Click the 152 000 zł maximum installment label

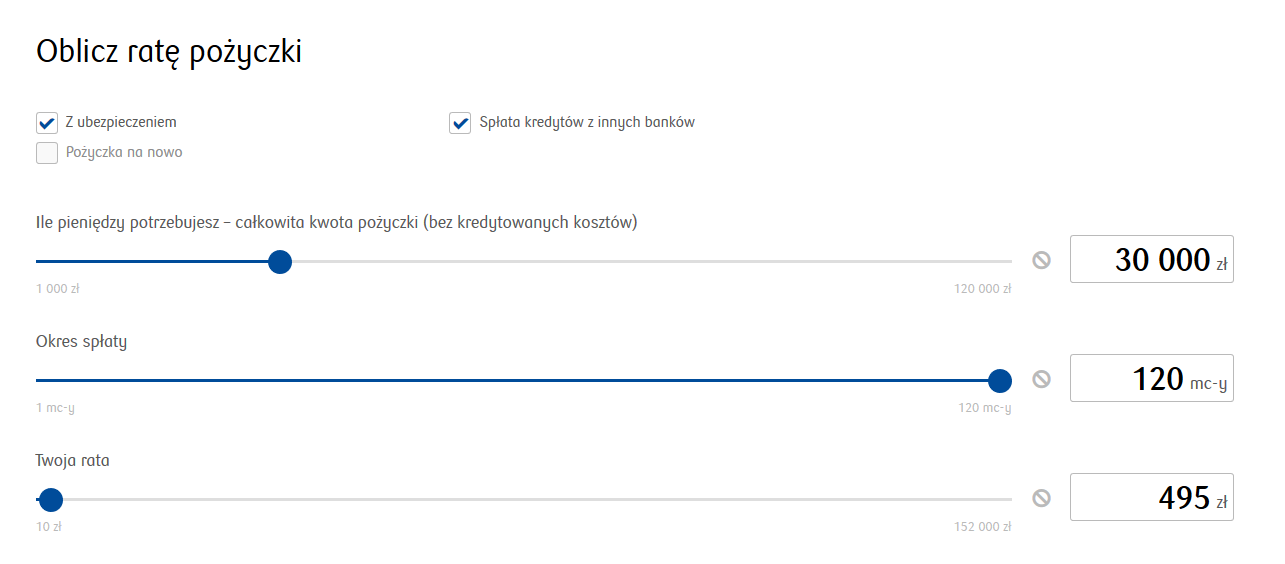982,527
